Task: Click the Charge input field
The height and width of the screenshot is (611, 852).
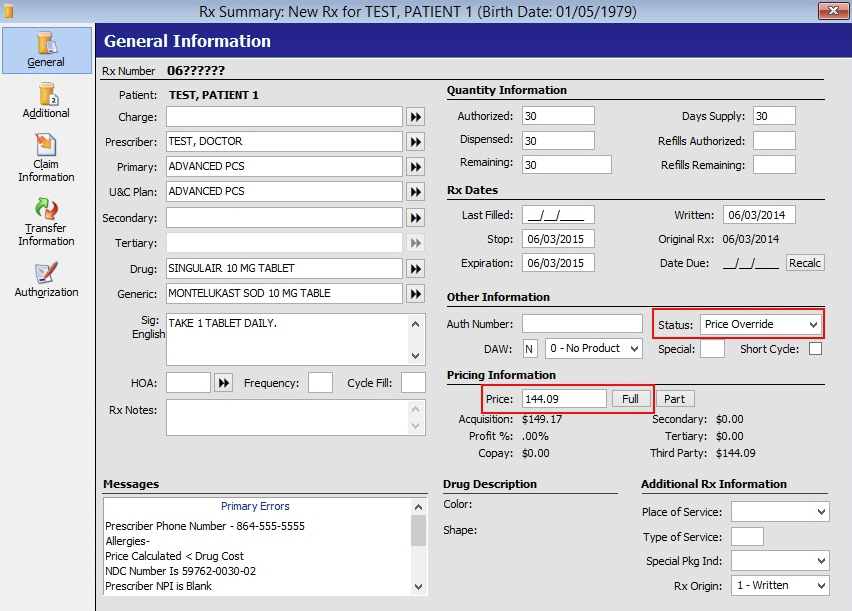Action: (284, 117)
